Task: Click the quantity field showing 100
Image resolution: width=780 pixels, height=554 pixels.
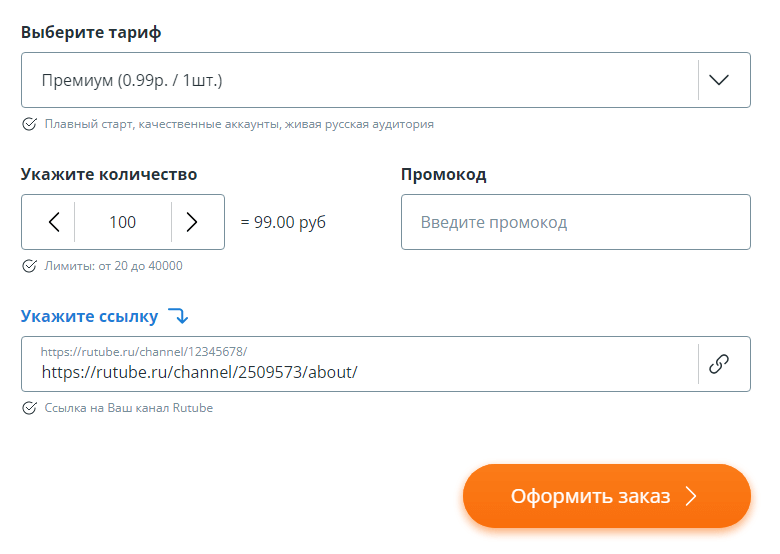Action: coord(123,222)
